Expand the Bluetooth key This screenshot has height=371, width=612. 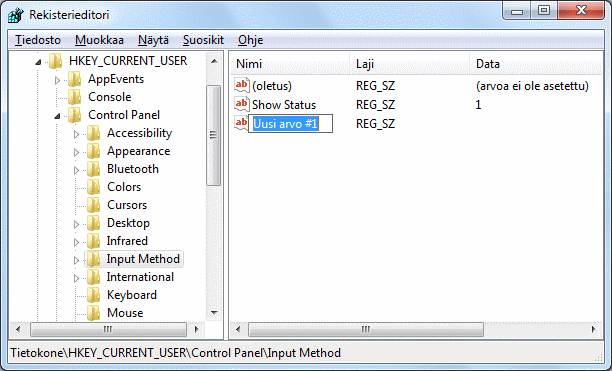(x=76, y=170)
